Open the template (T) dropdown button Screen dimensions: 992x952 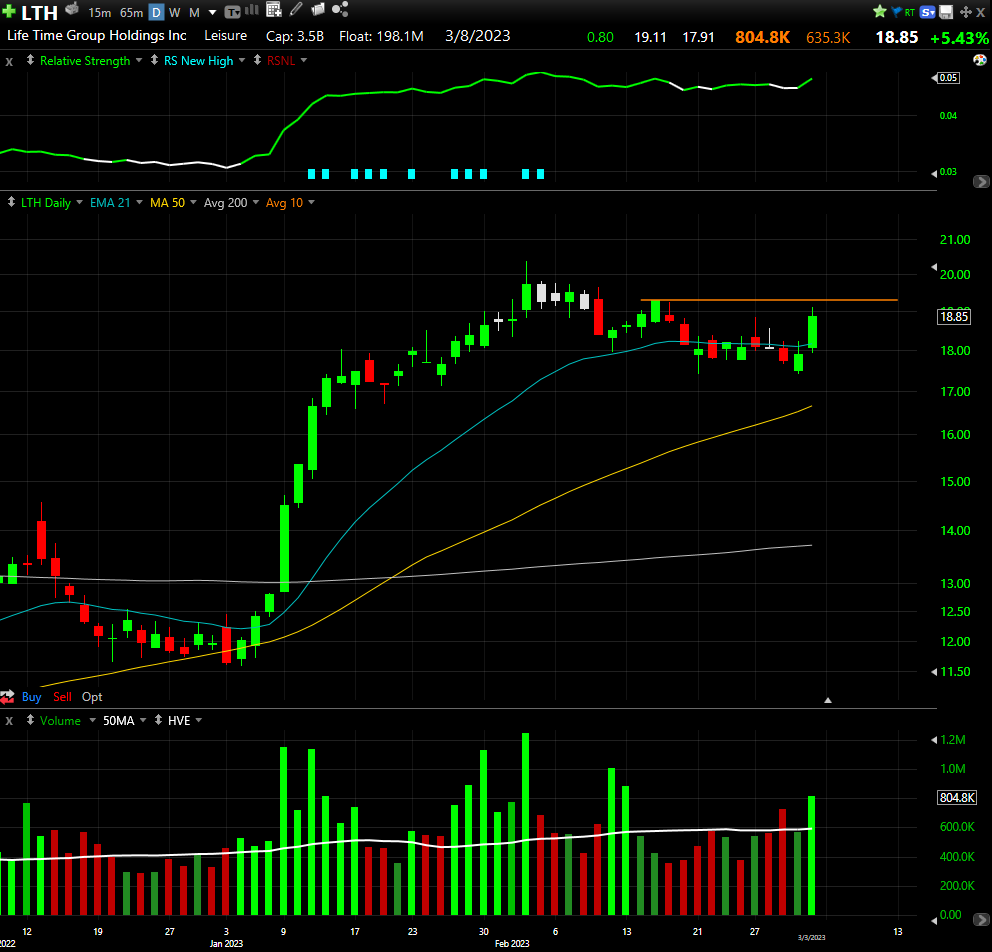232,12
